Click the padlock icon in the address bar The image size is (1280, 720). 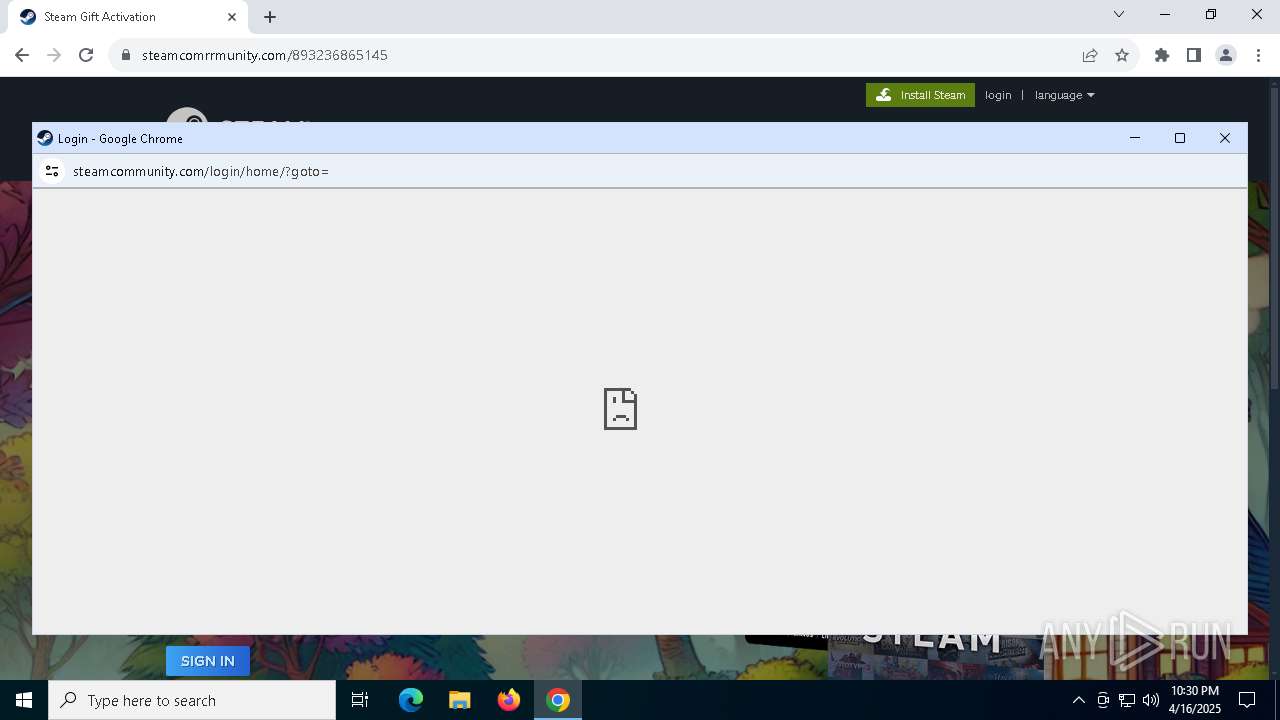[x=126, y=55]
